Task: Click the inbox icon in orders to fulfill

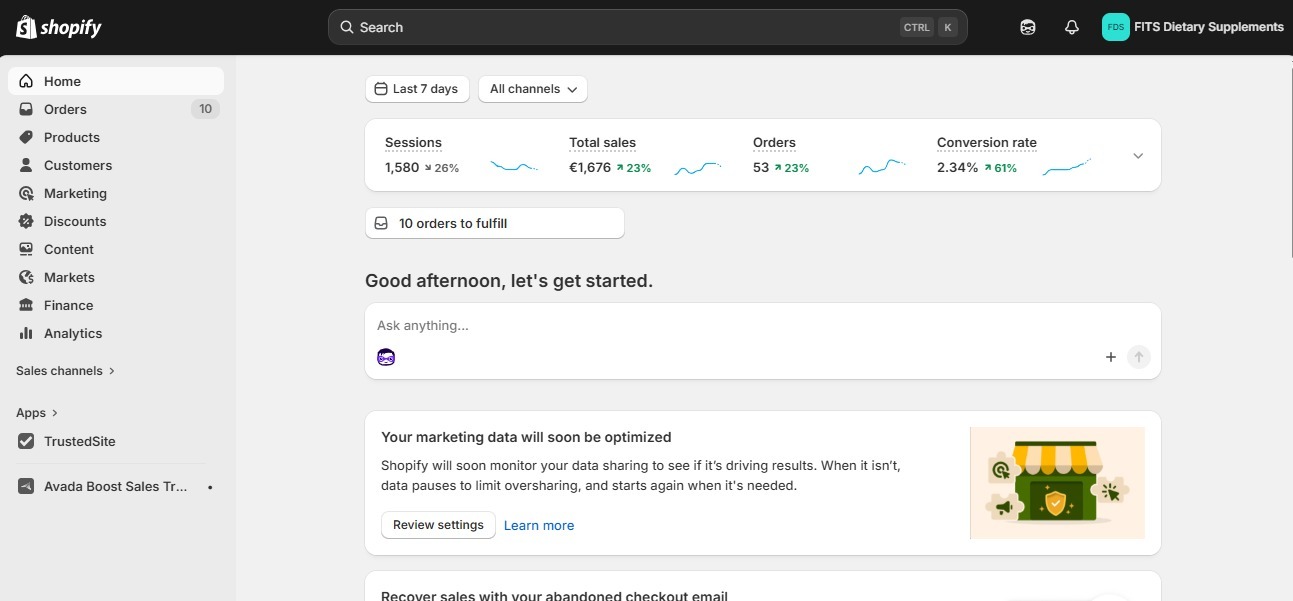Action: tap(381, 223)
